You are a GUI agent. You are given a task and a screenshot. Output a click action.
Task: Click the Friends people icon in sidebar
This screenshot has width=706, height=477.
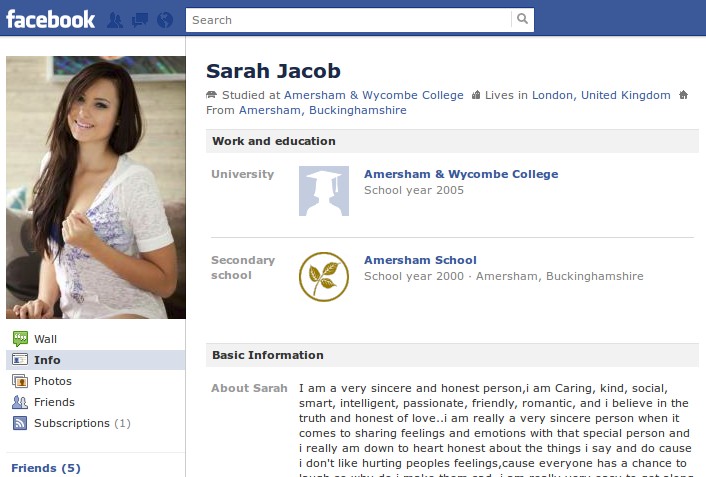click(20, 402)
